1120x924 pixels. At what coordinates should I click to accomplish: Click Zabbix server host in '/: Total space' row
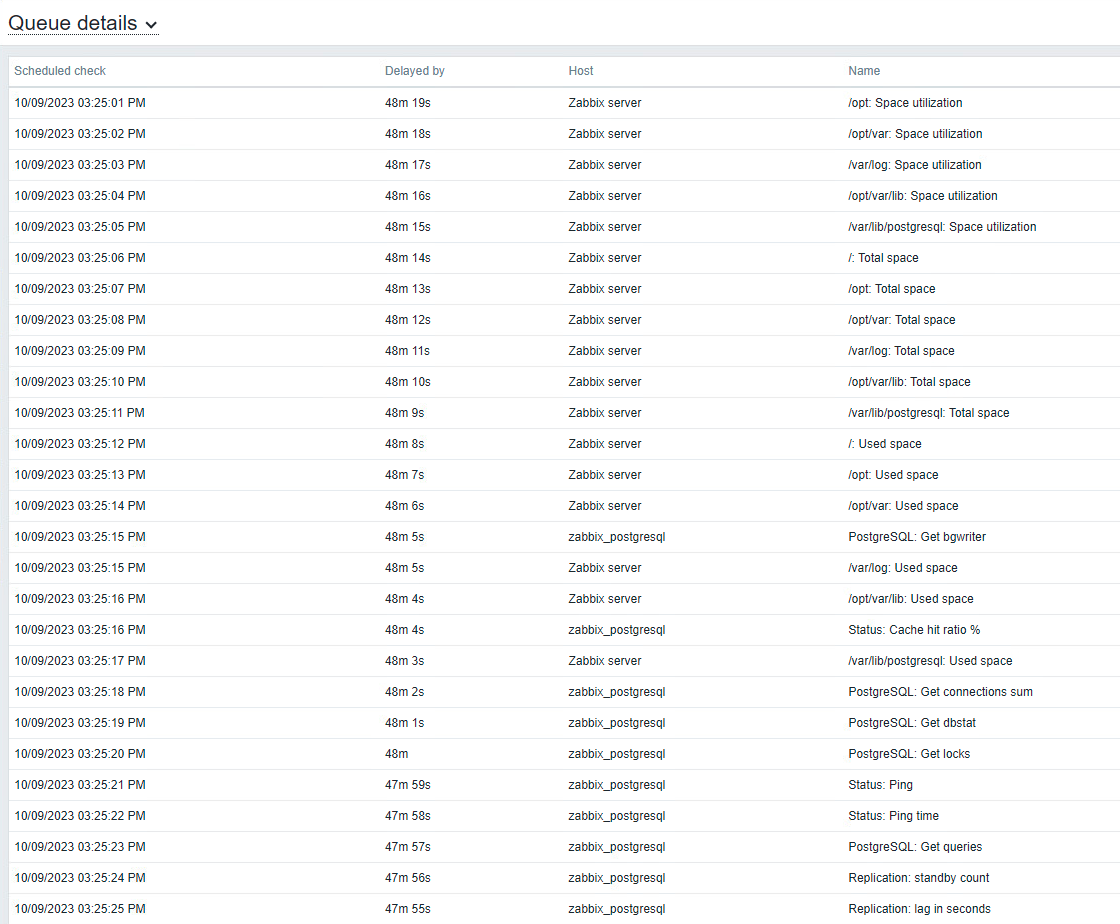(x=605, y=258)
